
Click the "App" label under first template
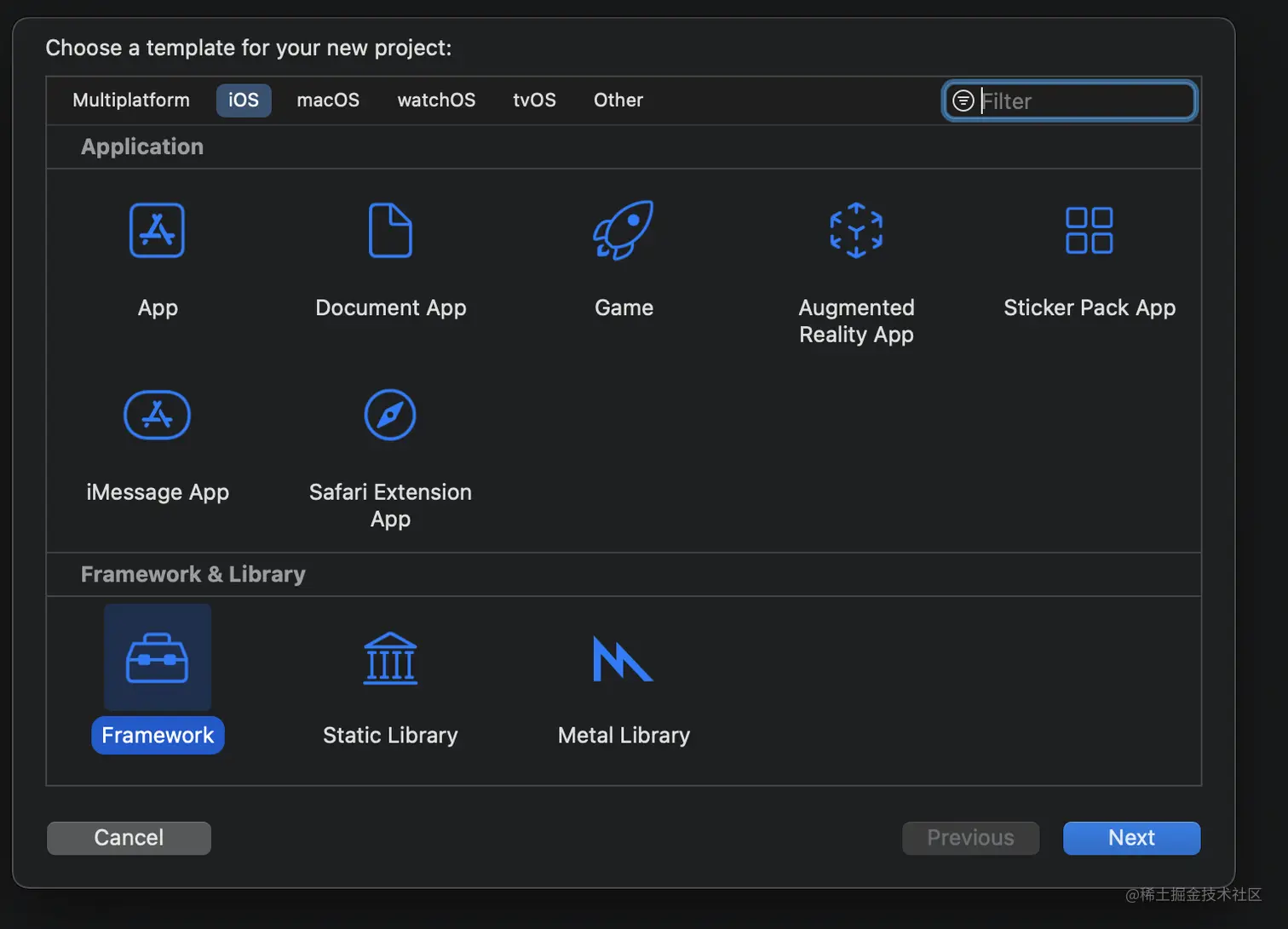click(158, 307)
